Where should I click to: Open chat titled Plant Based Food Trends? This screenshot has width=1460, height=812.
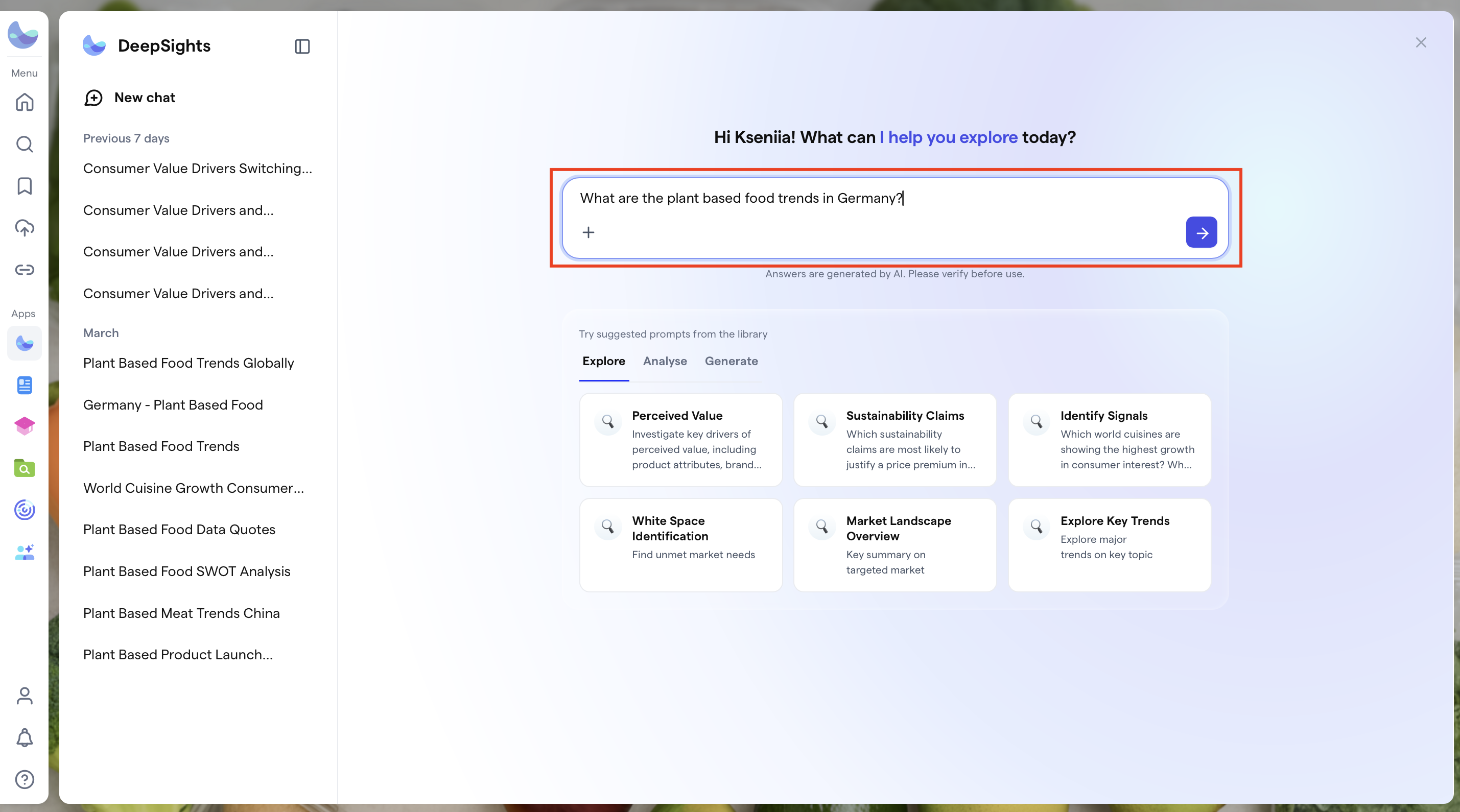coord(161,446)
